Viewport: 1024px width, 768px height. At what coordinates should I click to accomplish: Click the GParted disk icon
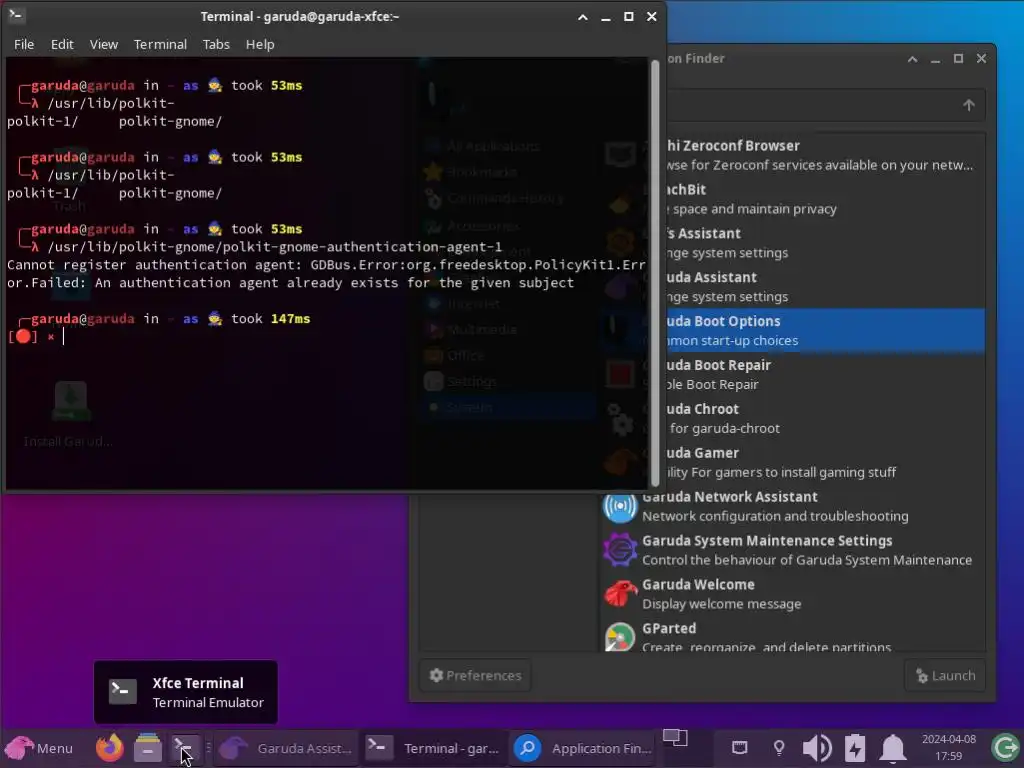pos(619,637)
